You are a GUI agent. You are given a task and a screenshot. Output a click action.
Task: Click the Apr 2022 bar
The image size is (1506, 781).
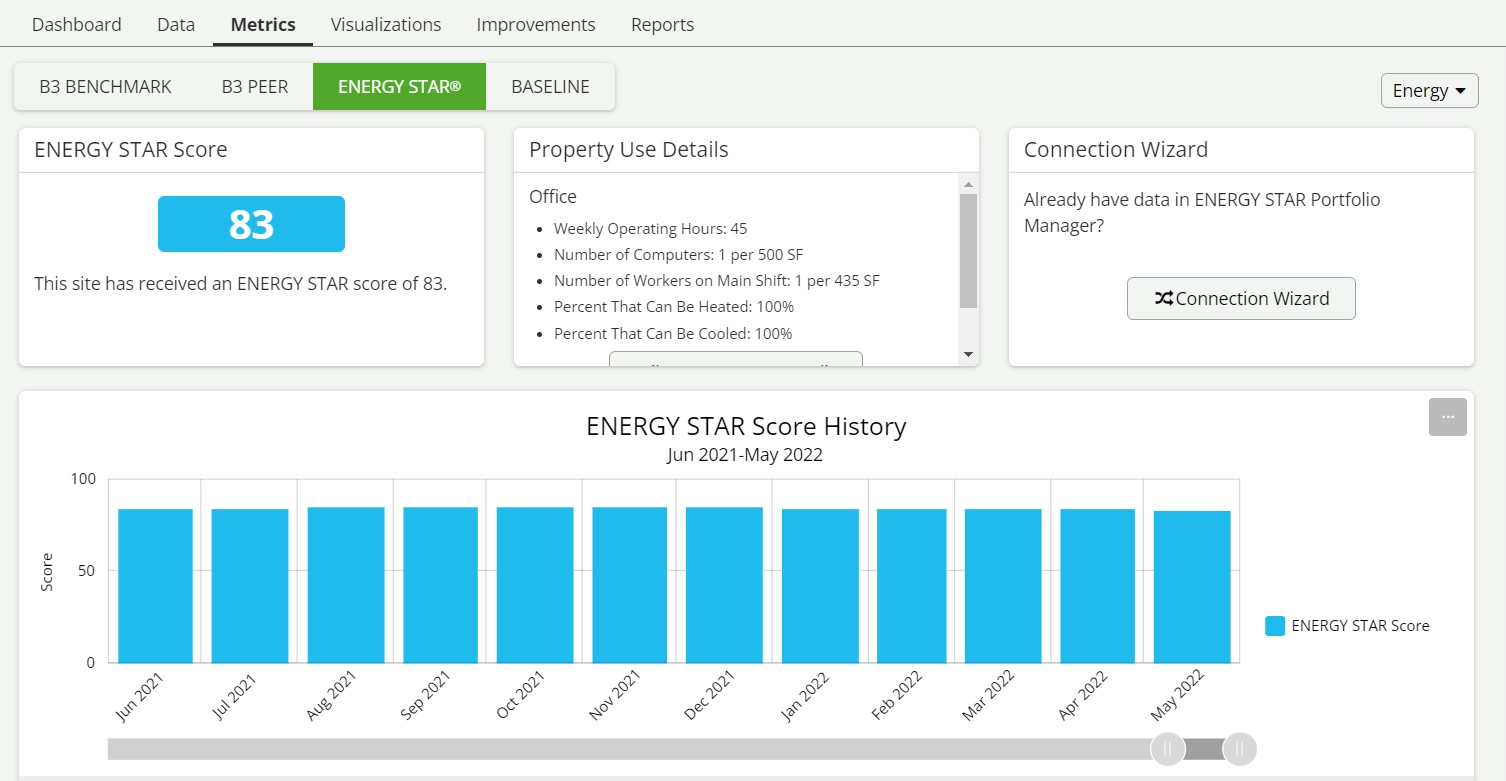(x=1098, y=586)
